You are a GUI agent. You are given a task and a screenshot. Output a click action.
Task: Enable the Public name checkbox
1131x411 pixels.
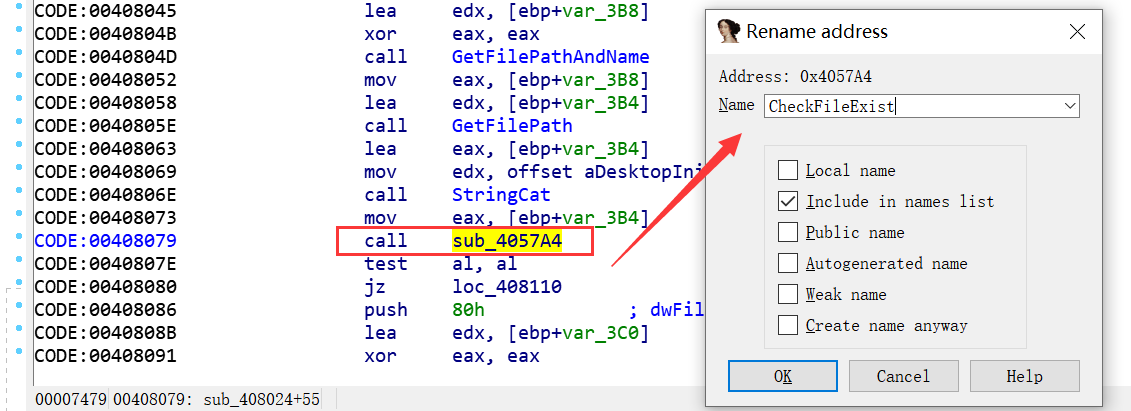click(x=788, y=232)
